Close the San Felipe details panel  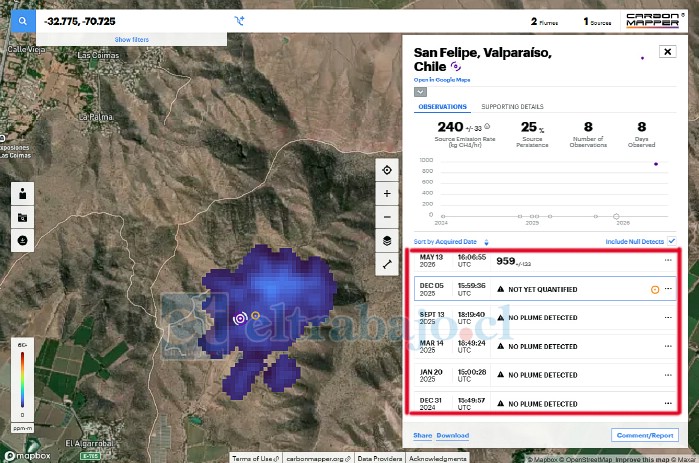[667, 52]
